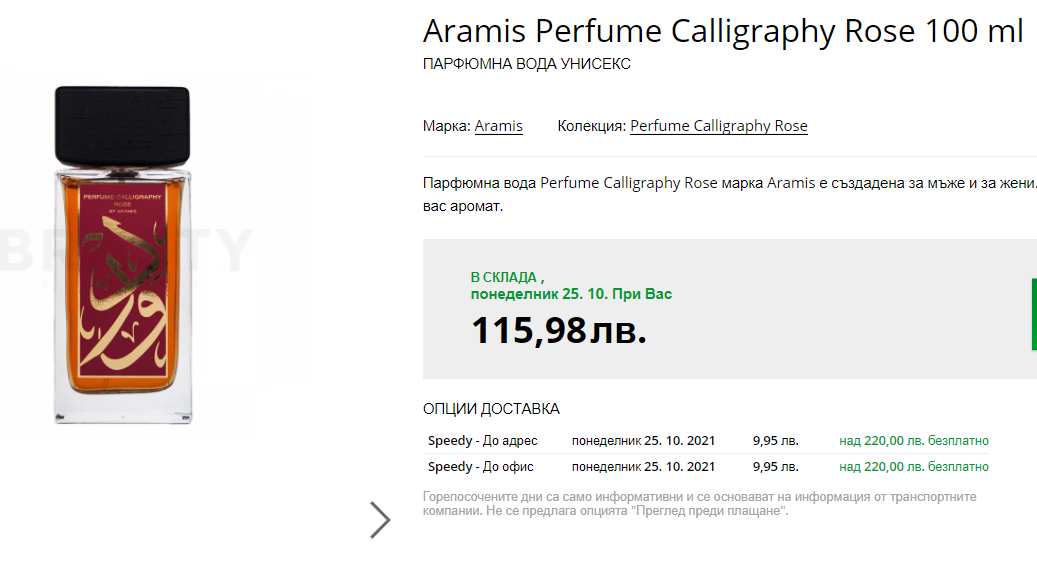Click the next image chevron arrow
The width and height of the screenshot is (1037, 586).
click(380, 520)
